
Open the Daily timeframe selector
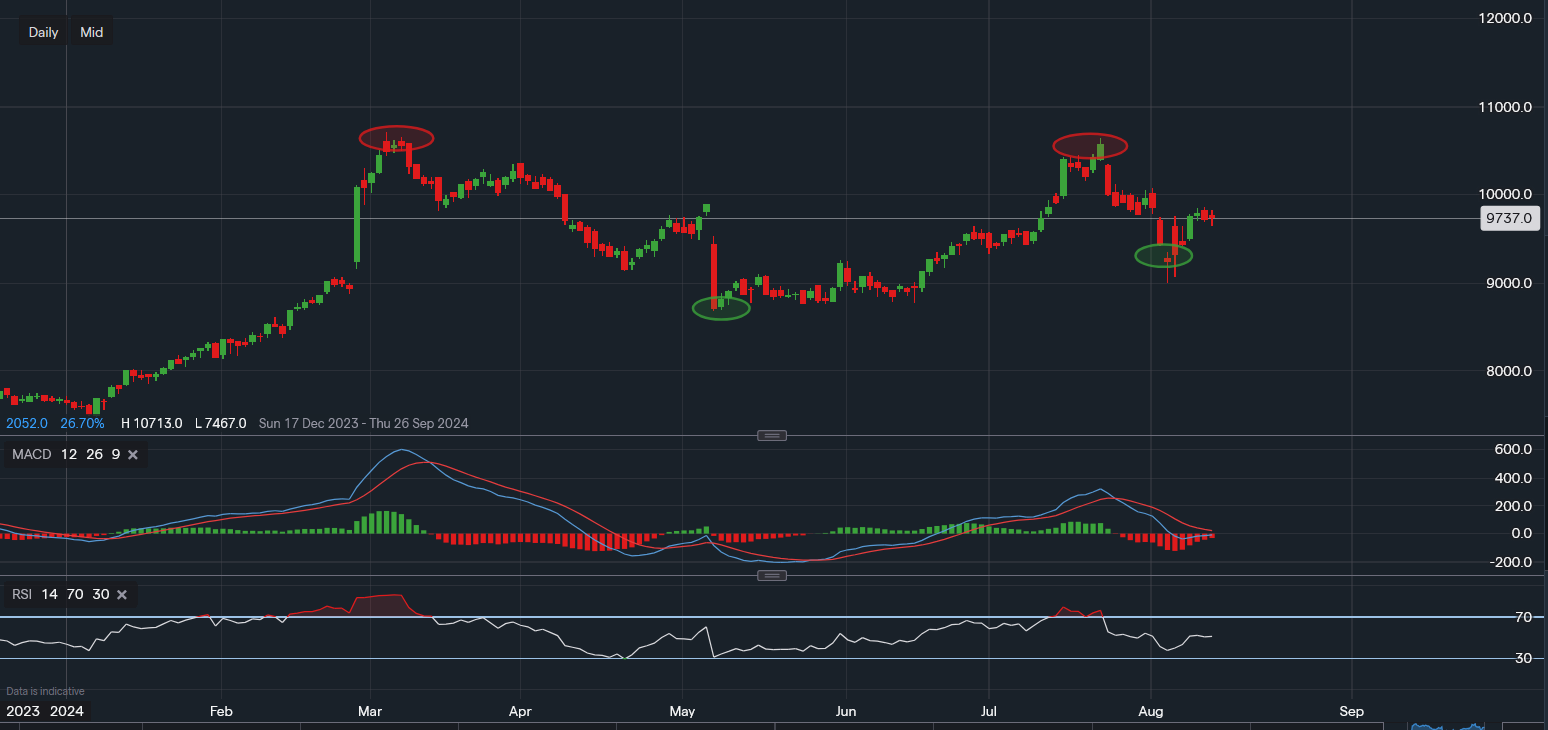coord(43,32)
